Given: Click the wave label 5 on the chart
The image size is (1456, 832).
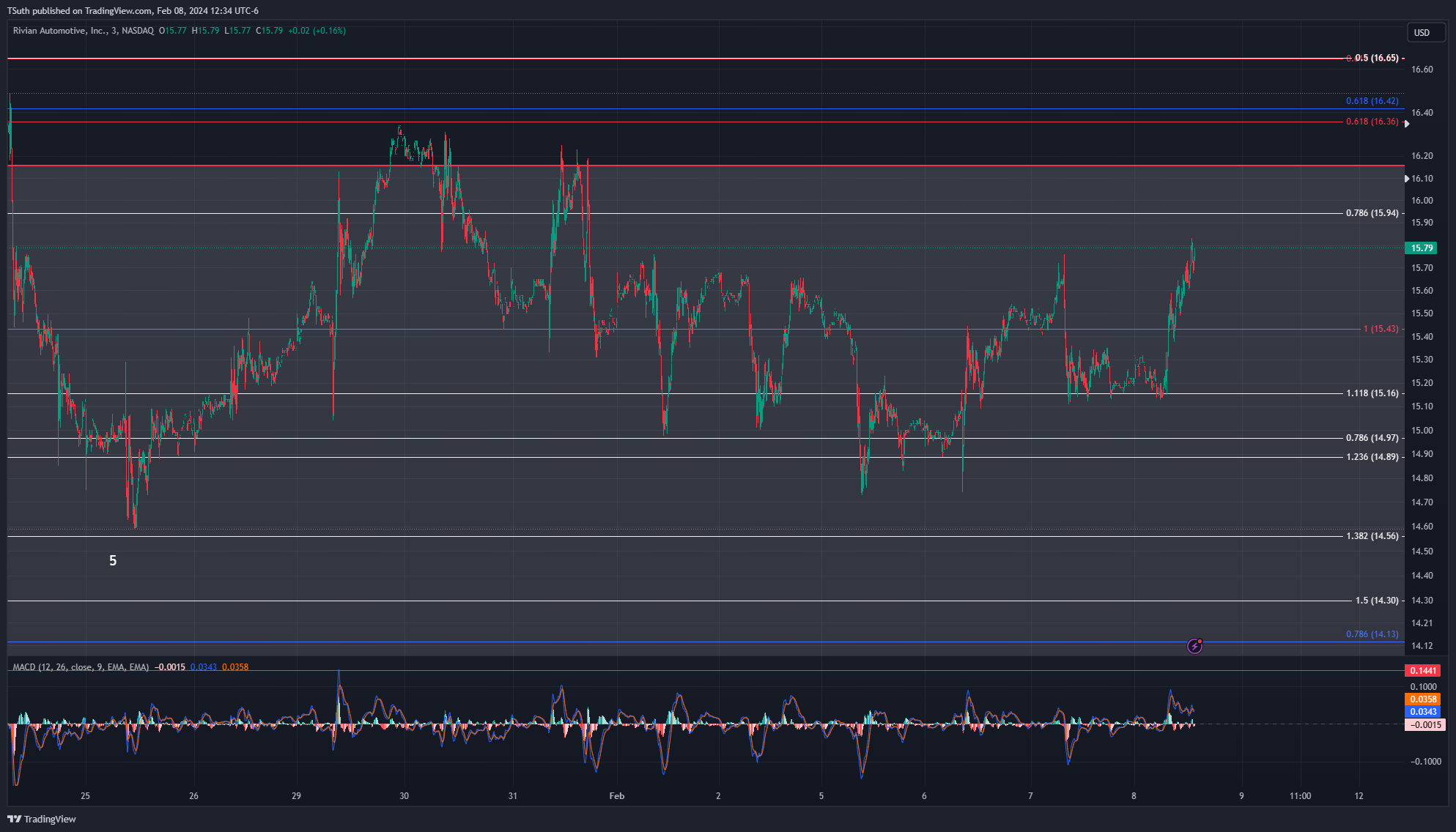Looking at the screenshot, I should tap(113, 561).
